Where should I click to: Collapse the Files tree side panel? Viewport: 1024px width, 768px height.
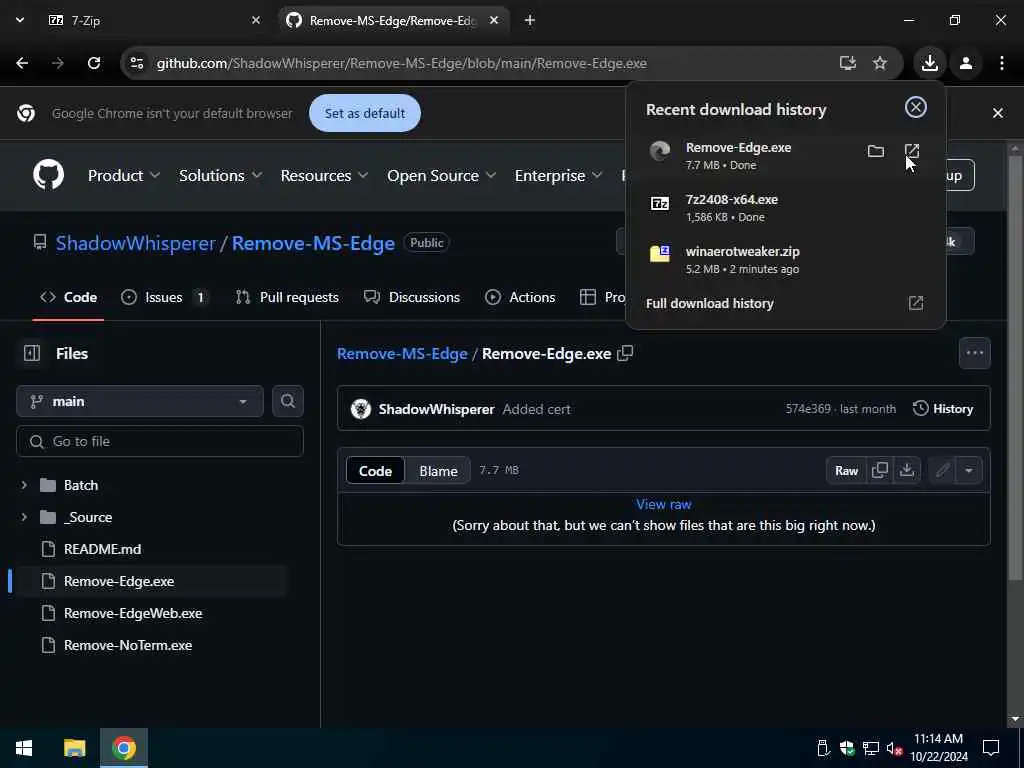(x=31, y=353)
